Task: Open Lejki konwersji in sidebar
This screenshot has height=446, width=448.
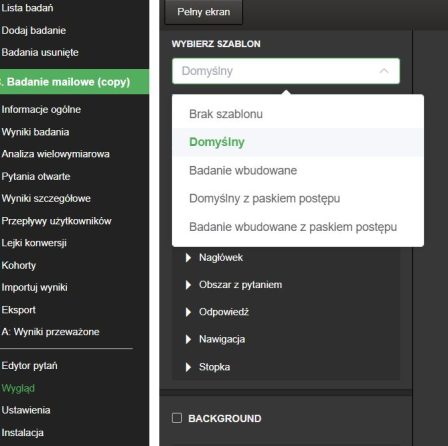Action: point(34,243)
